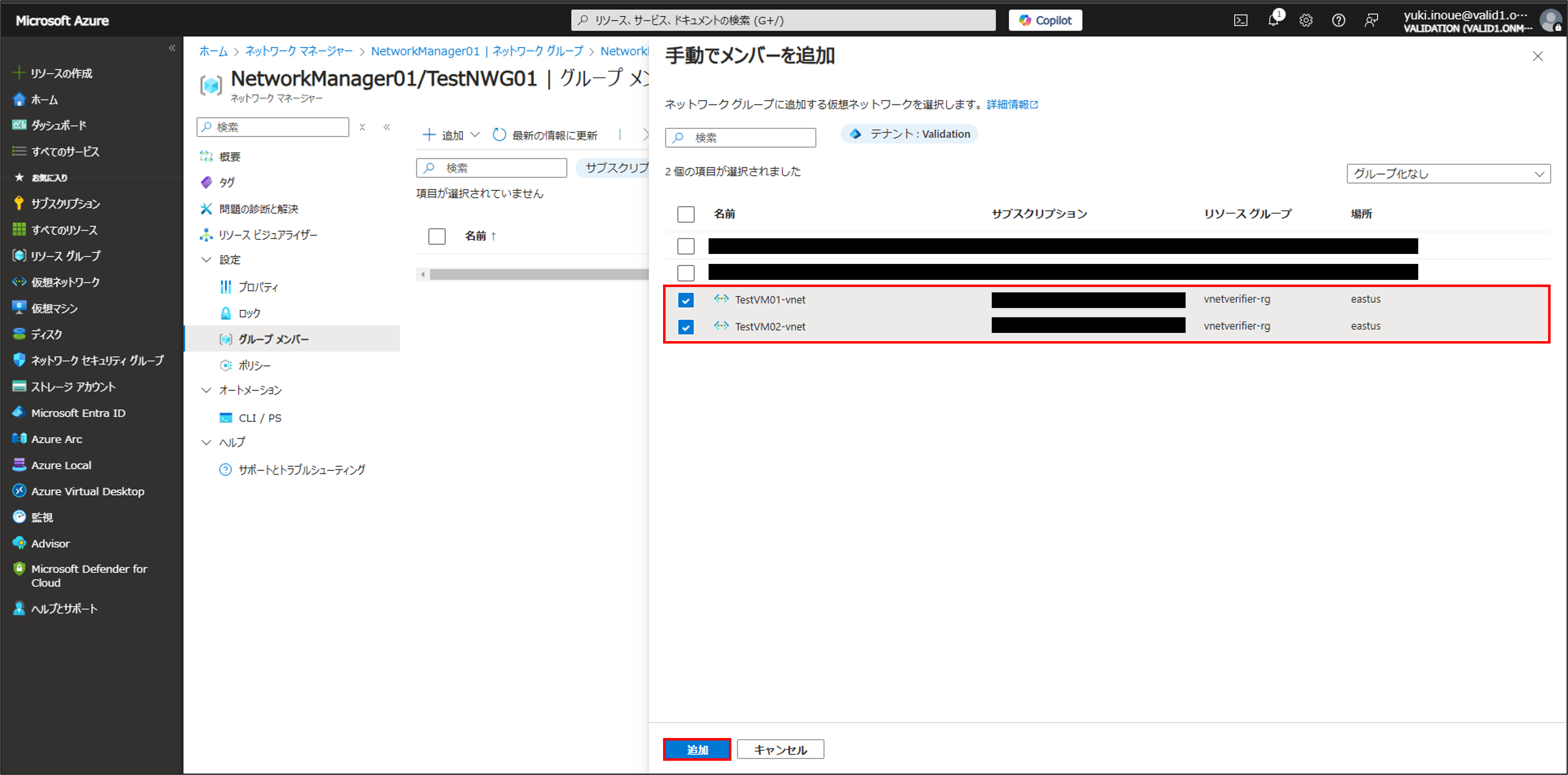This screenshot has height=775, width=1568.
Task: Open the help question mark icon
Action: [x=1338, y=20]
